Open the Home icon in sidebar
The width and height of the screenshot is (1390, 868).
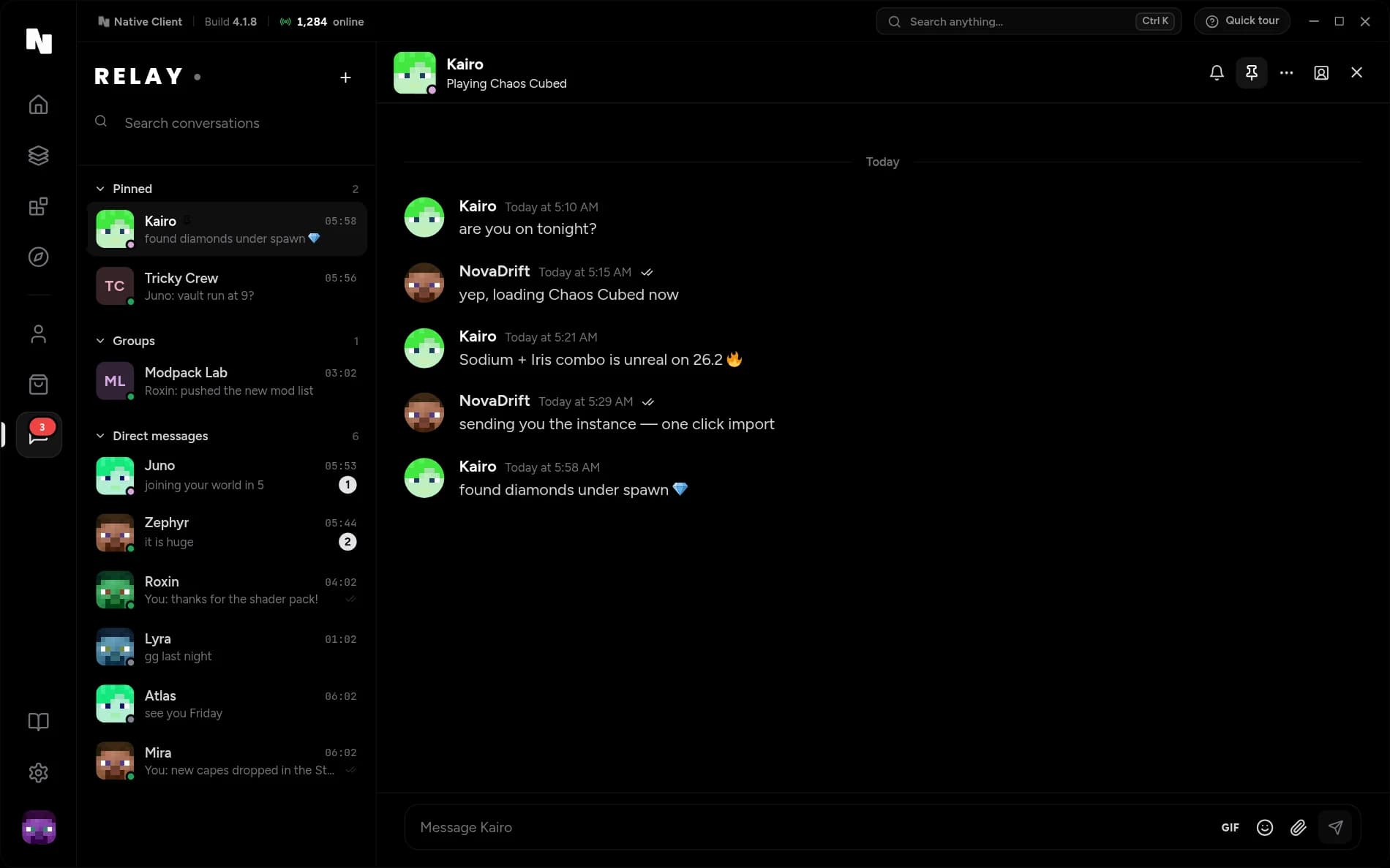pyautogui.click(x=38, y=105)
